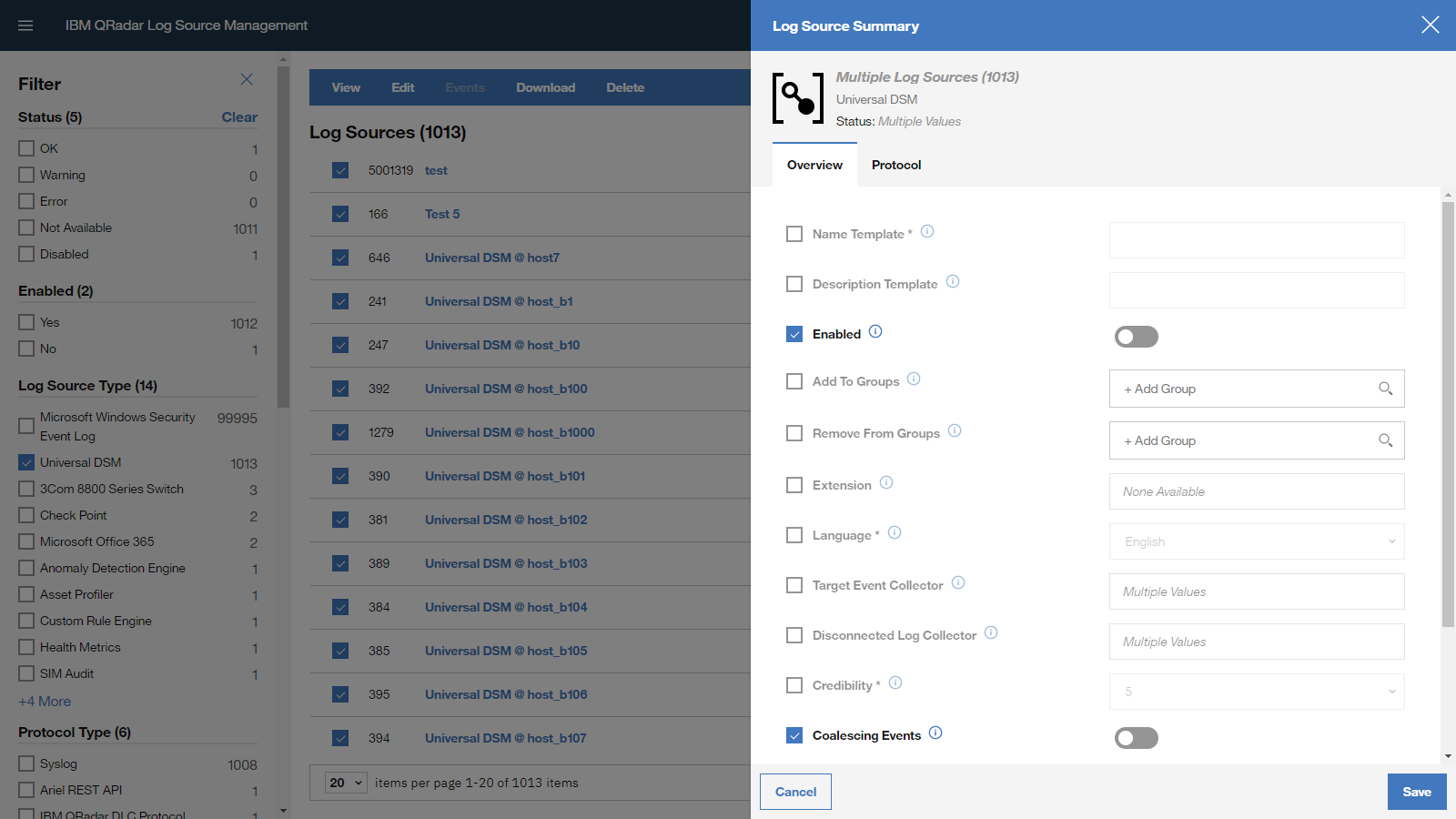Select Edit in the toolbar
Viewport: 1456px width, 819px height.
[x=402, y=87]
